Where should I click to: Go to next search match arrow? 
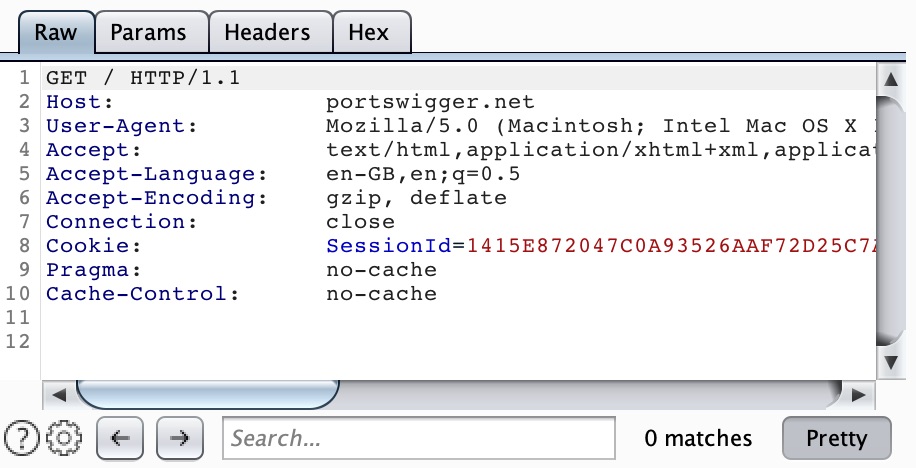(x=180, y=438)
